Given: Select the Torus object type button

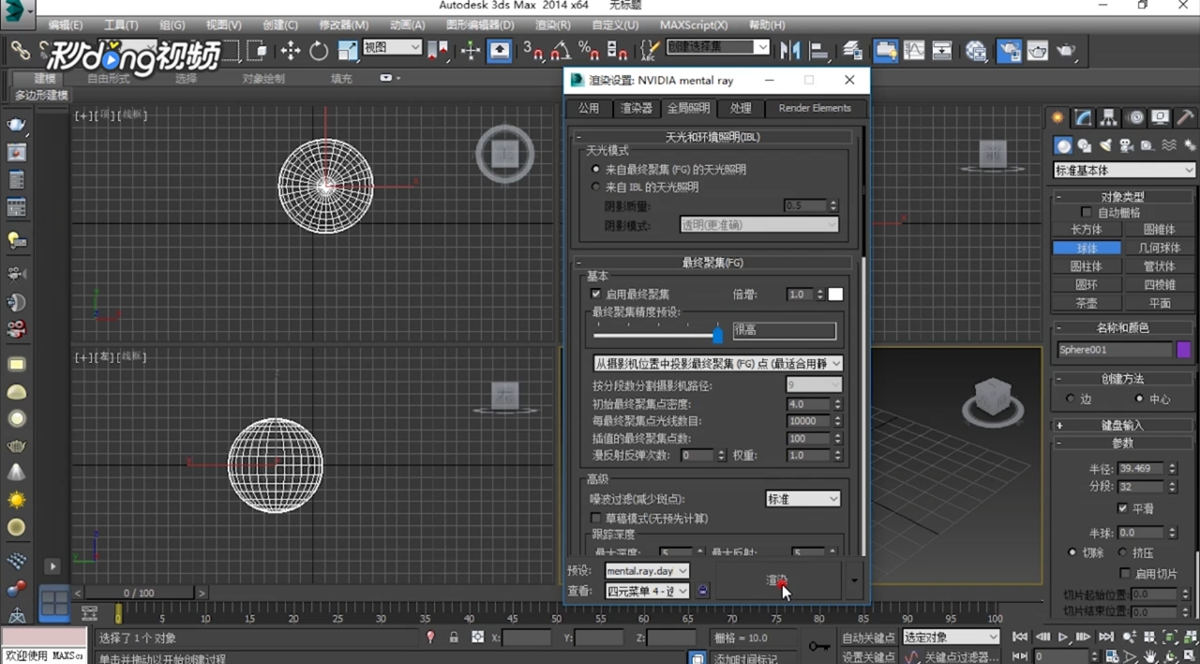Looking at the screenshot, I should [x=1086, y=285].
